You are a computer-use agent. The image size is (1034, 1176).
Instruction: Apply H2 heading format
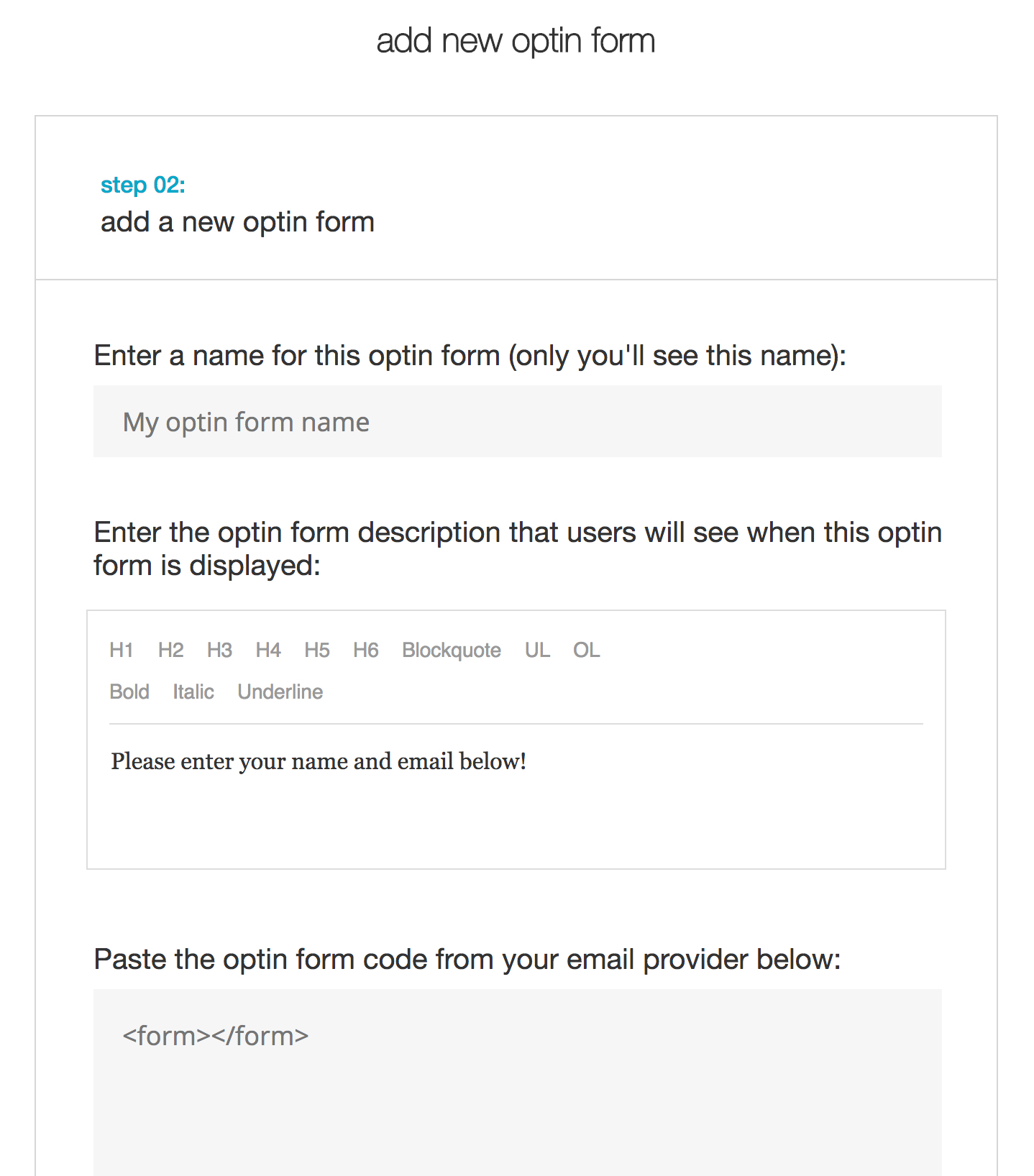(x=170, y=650)
